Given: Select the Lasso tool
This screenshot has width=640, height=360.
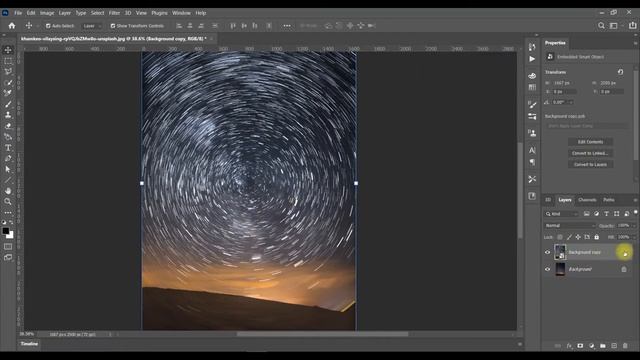Looking at the screenshot, I should click(8, 71).
